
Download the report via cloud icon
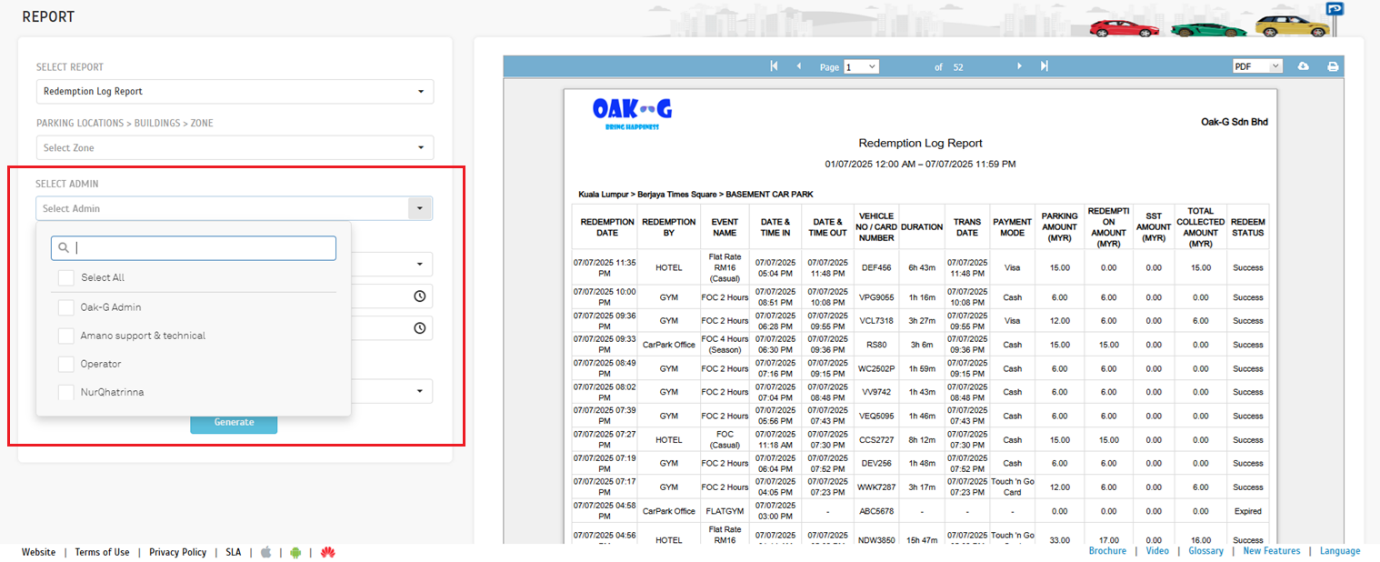pos(1303,66)
